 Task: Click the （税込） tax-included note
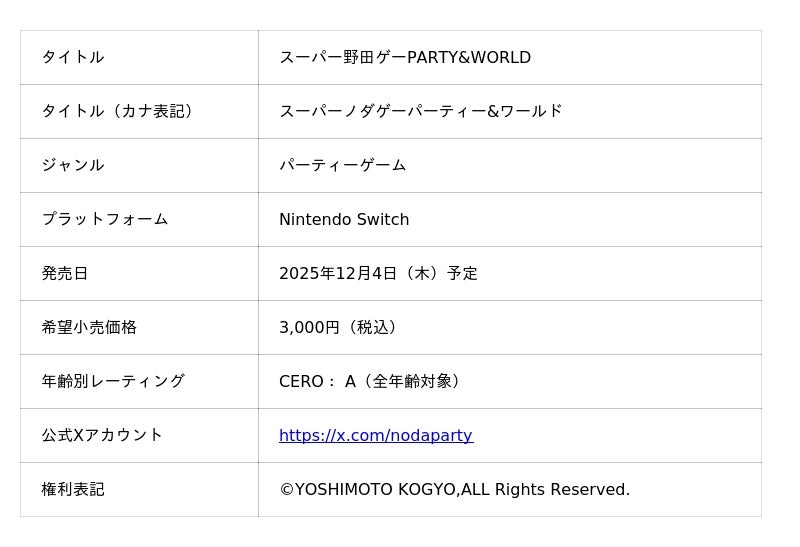[372, 328]
